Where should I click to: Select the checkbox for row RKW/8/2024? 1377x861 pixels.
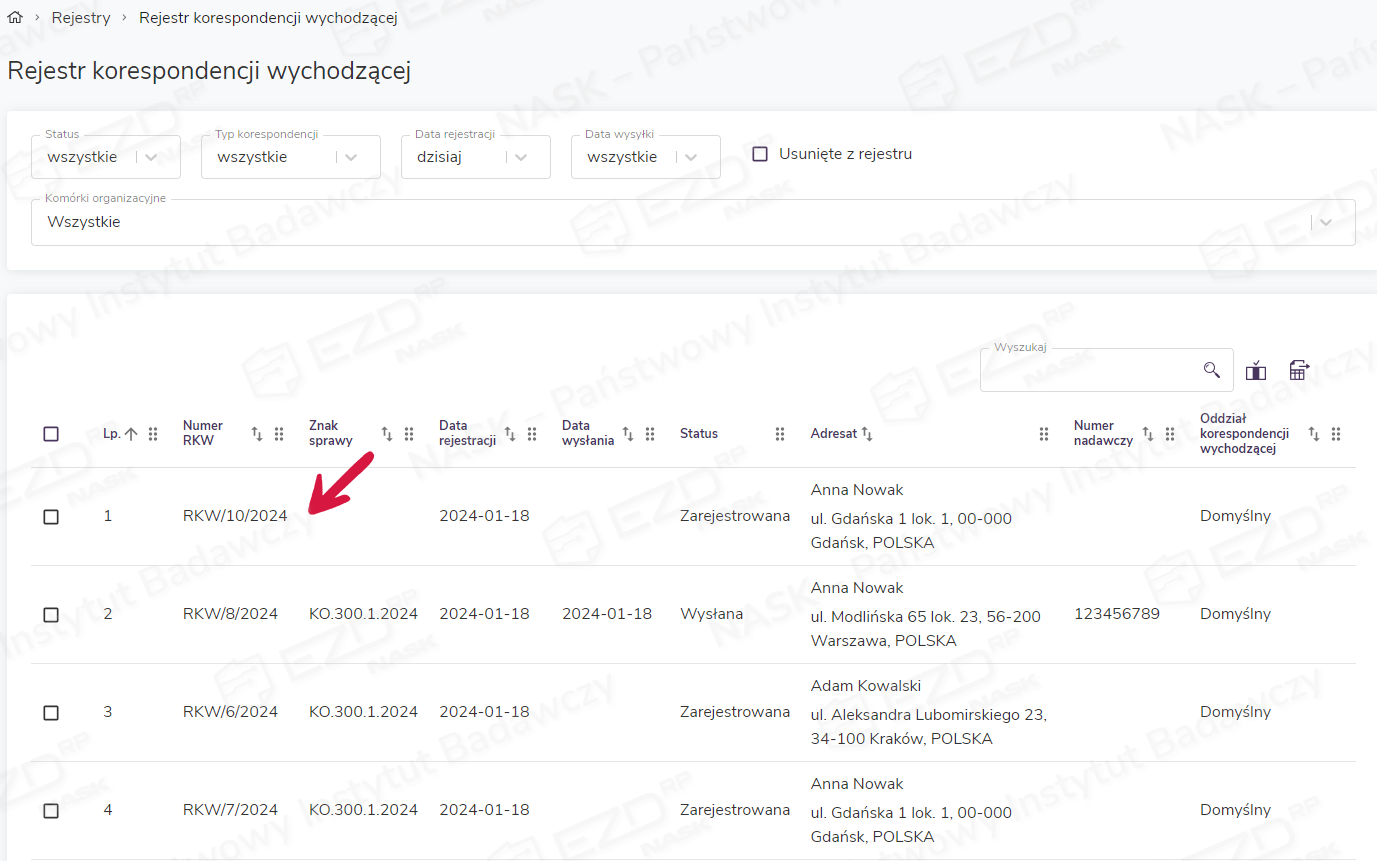(x=51, y=615)
